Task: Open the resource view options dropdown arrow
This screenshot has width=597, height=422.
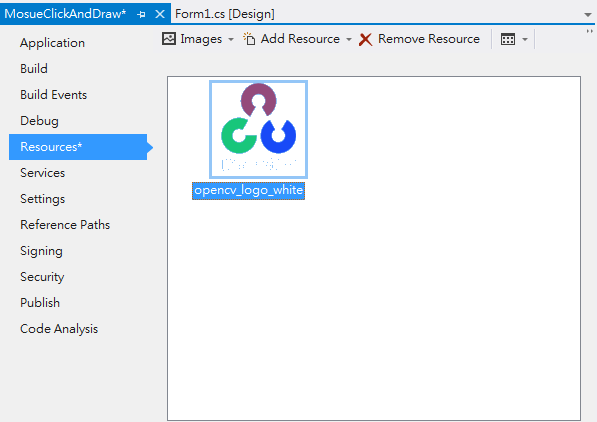Action: (x=525, y=39)
